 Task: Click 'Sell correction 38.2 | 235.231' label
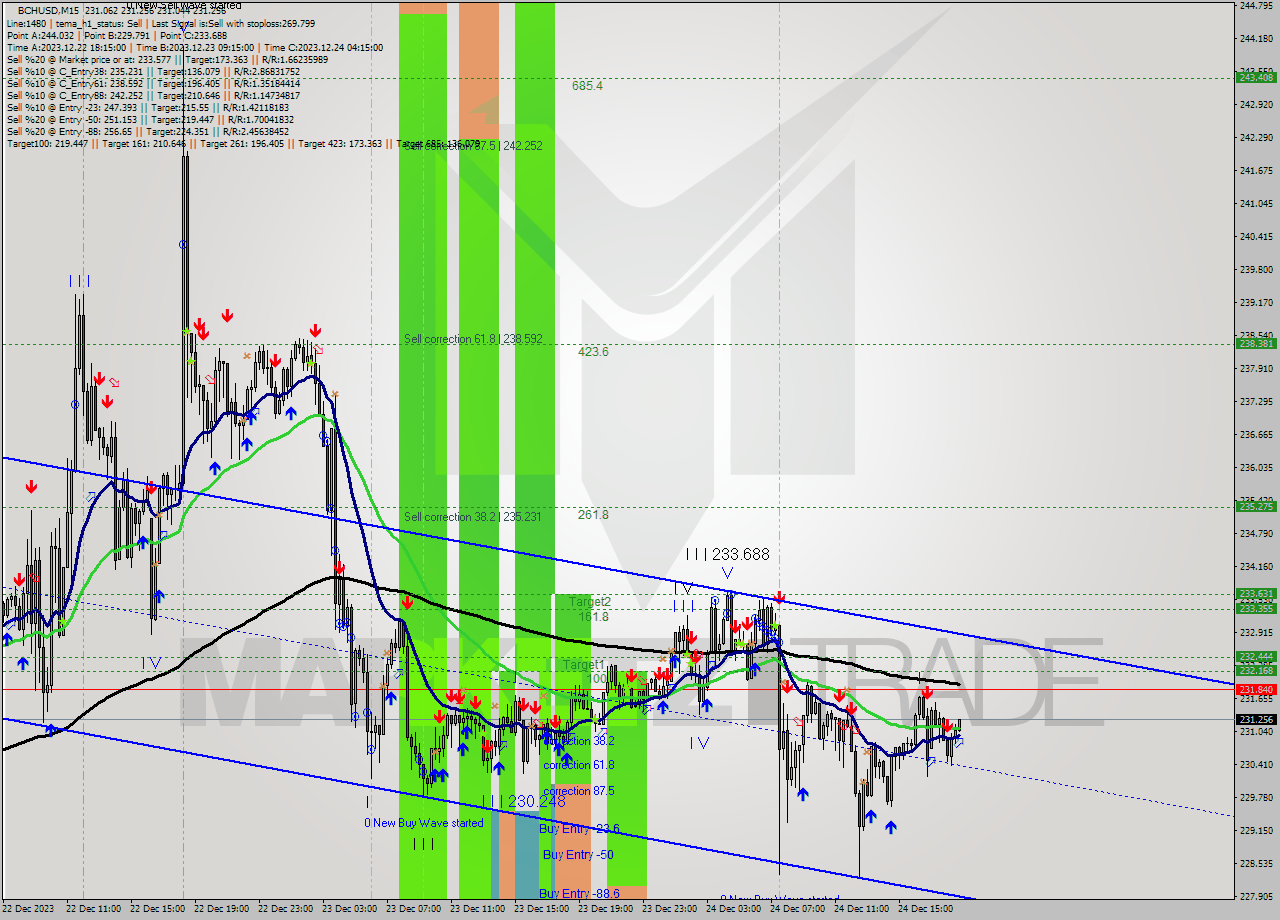coord(473,517)
